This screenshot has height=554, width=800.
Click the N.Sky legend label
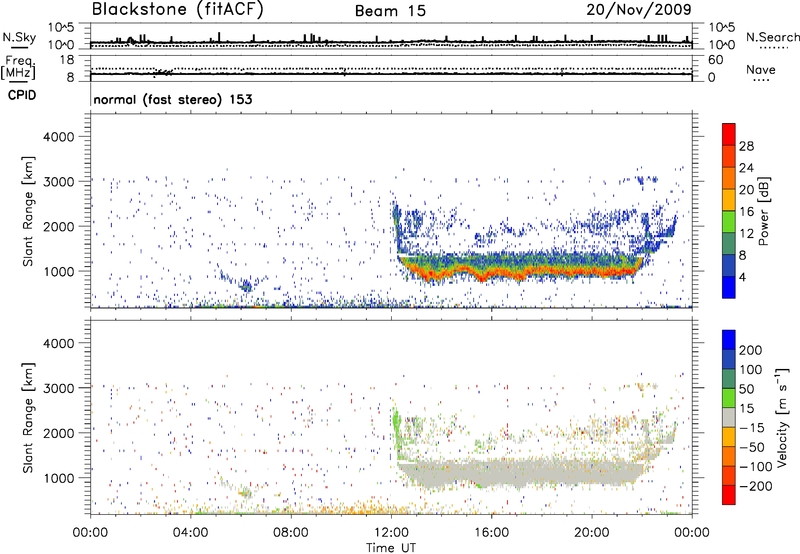click(x=19, y=37)
